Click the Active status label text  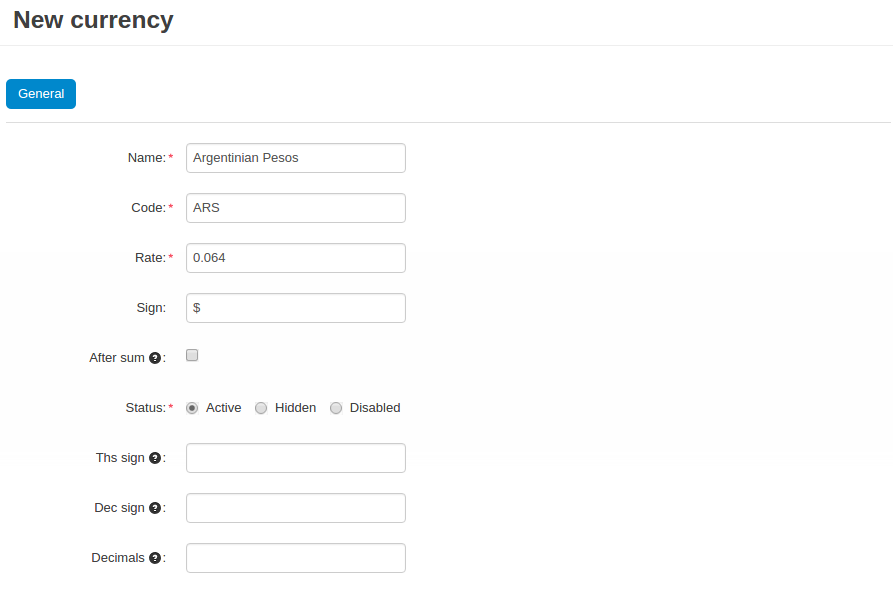pyautogui.click(x=223, y=408)
